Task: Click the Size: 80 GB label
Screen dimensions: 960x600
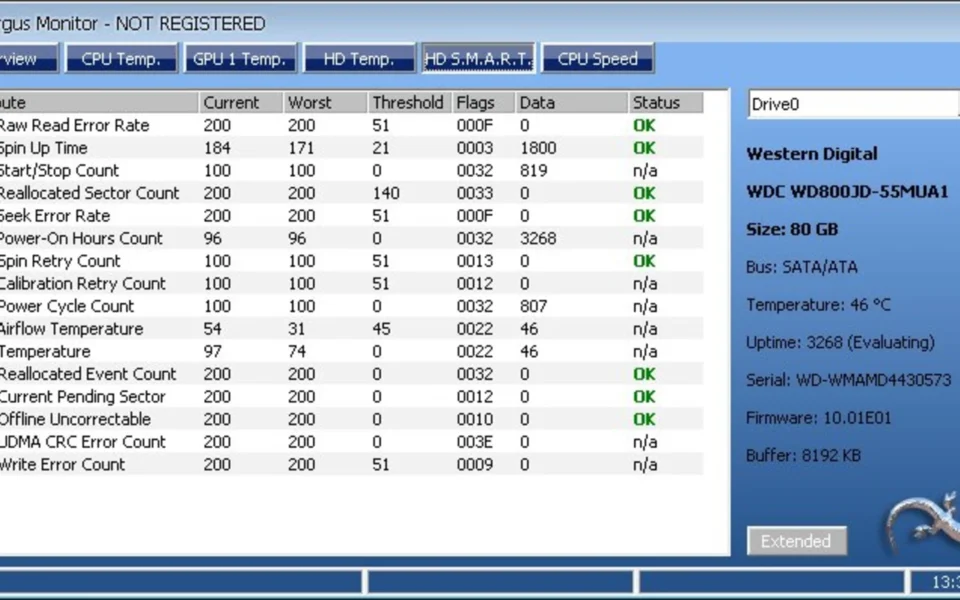Action: pyautogui.click(x=792, y=229)
